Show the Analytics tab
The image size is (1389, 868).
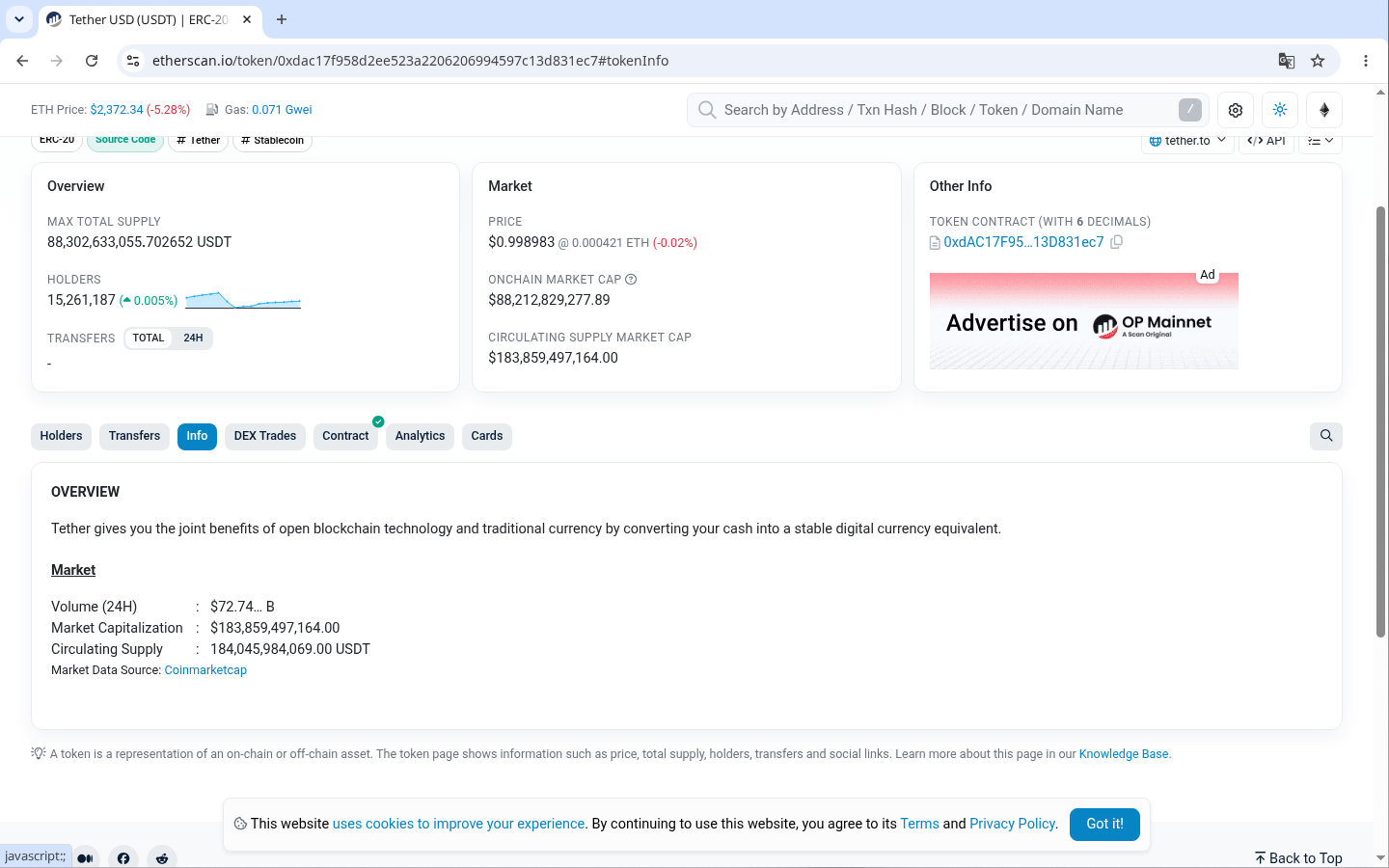point(420,436)
